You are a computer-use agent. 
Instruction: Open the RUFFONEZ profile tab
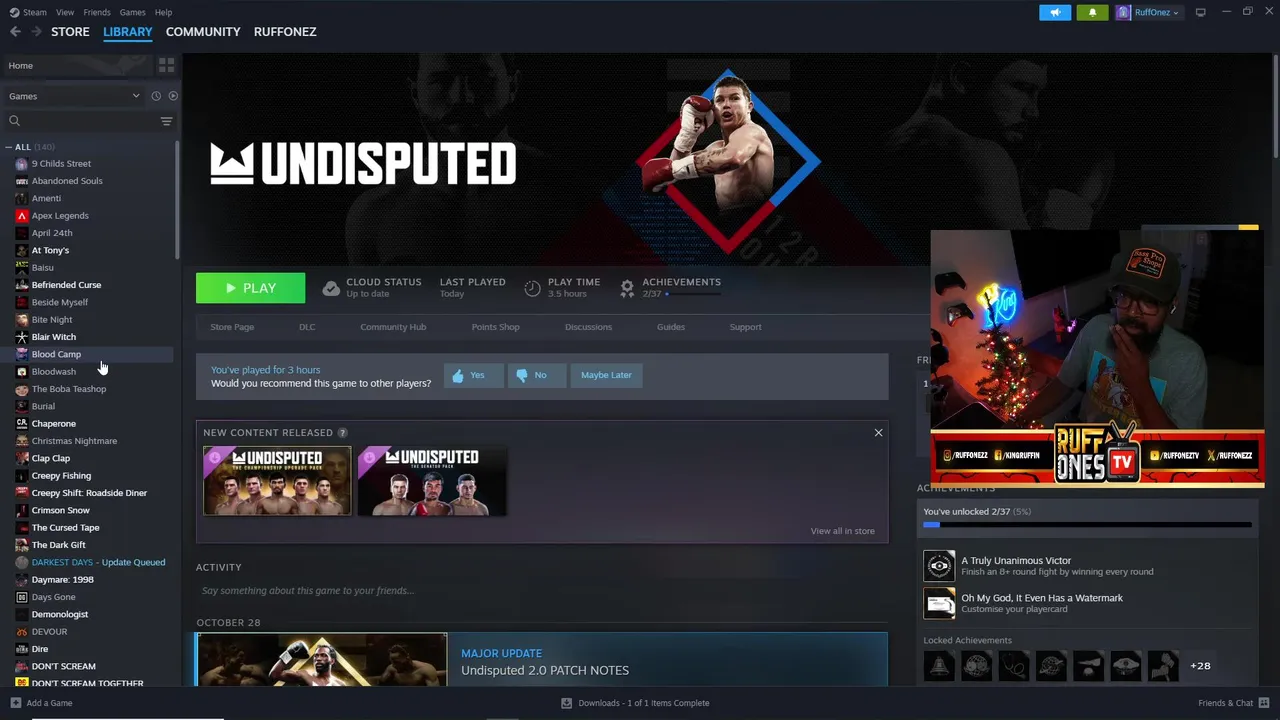tap(285, 32)
